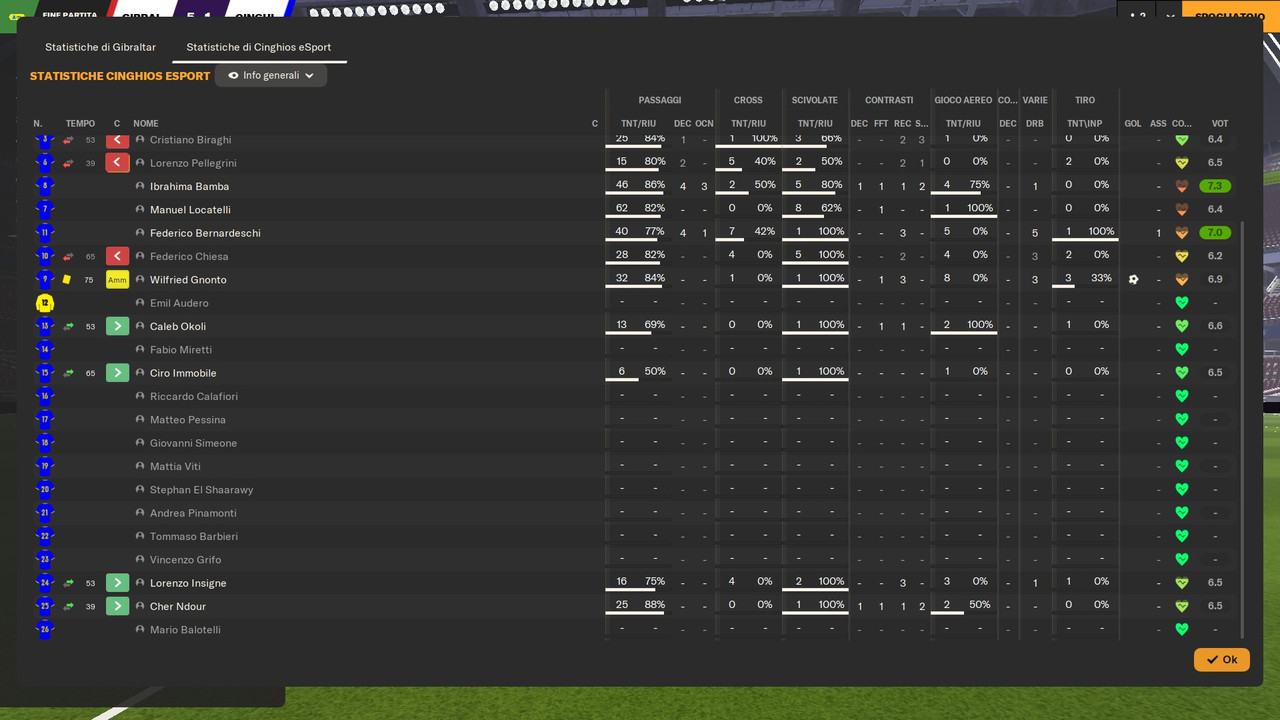Click condition heart icon for Giovanni Simeone
Screen dimensions: 1280x720
tap(1181, 443)
